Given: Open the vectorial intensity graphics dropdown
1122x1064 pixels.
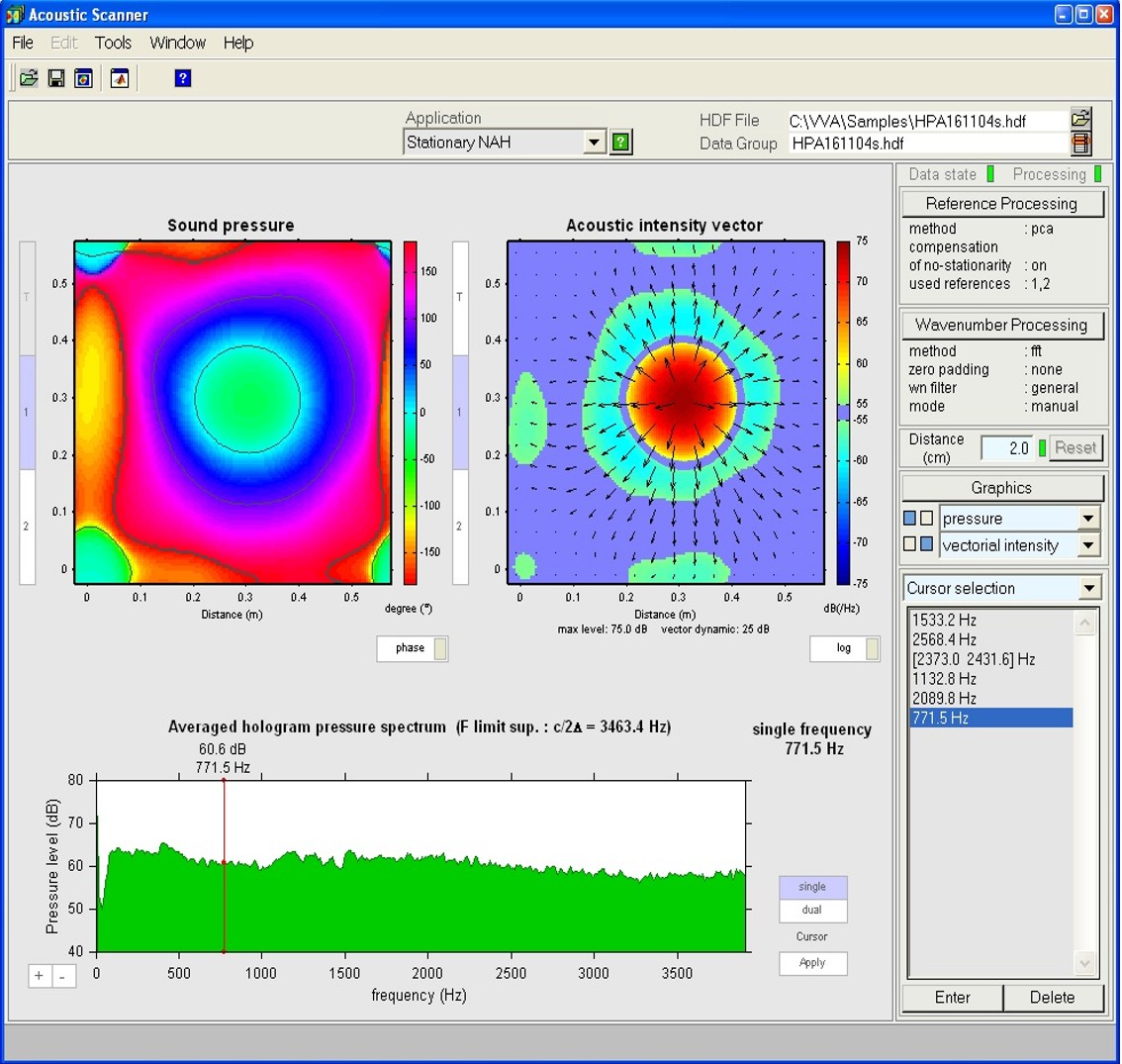Looking at the screenshot, I should [x=1088, y=545].
